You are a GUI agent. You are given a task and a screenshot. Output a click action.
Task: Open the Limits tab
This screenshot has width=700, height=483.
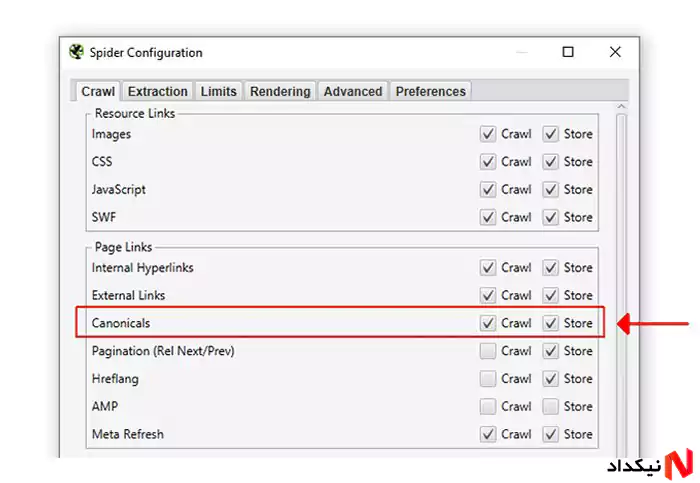218,92
